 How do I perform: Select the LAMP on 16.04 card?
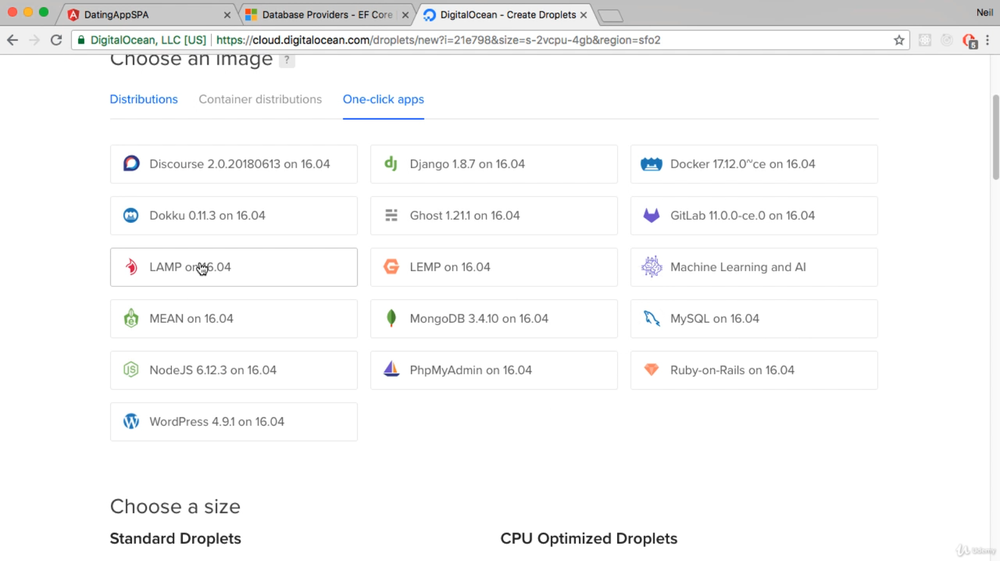coord(233,267)
